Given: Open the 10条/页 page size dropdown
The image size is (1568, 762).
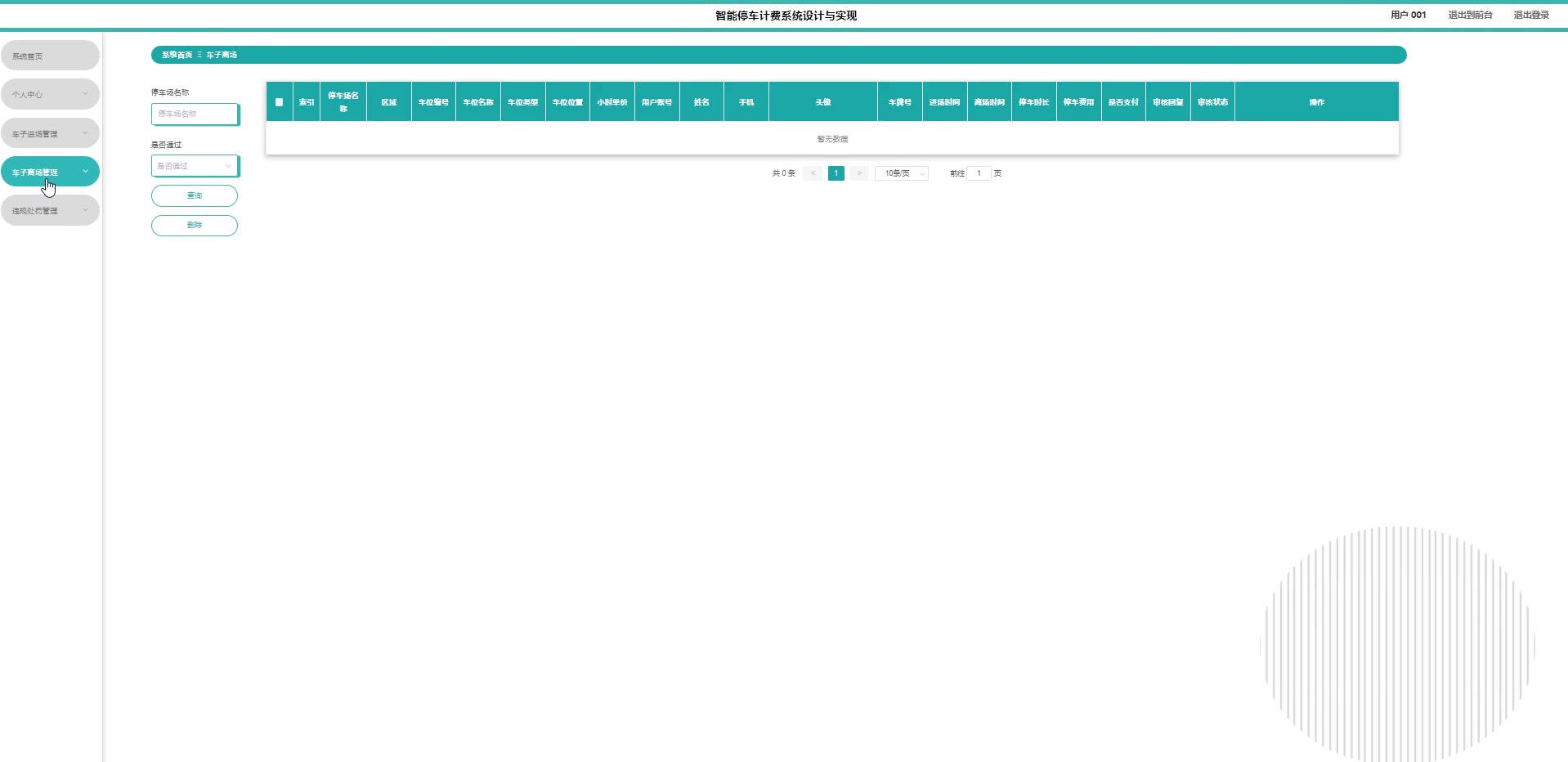Looking at the screenshot, I should click(x=902, y=173).
